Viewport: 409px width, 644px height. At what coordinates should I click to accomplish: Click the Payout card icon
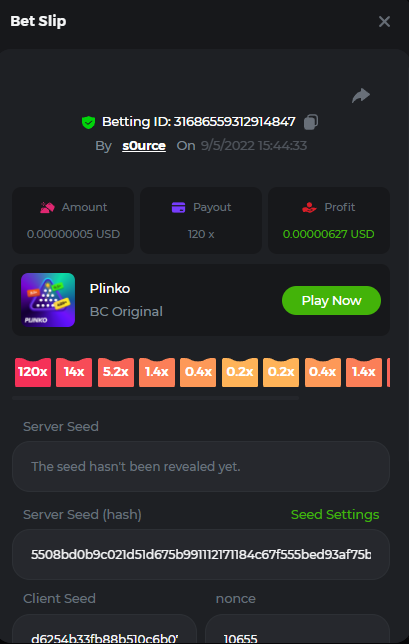pyautogui.click(x=179, y=207)
